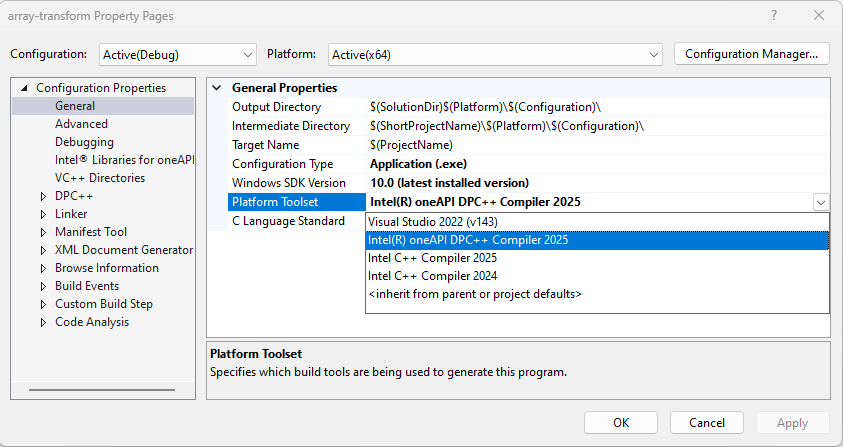Select the Advanced tree item
The width and height of the screenshot is (843, 447).
point(81,124)
